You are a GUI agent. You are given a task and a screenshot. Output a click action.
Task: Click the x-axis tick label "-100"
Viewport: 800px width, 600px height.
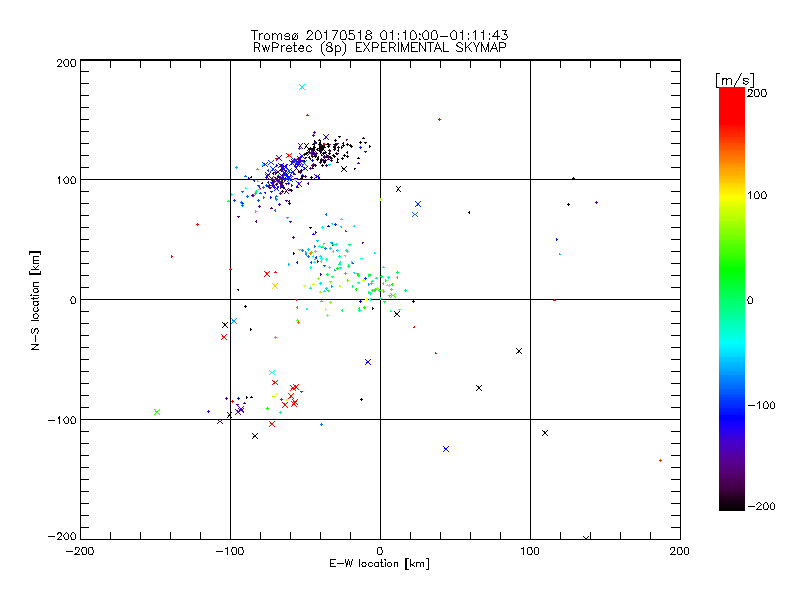pos(230,552)
